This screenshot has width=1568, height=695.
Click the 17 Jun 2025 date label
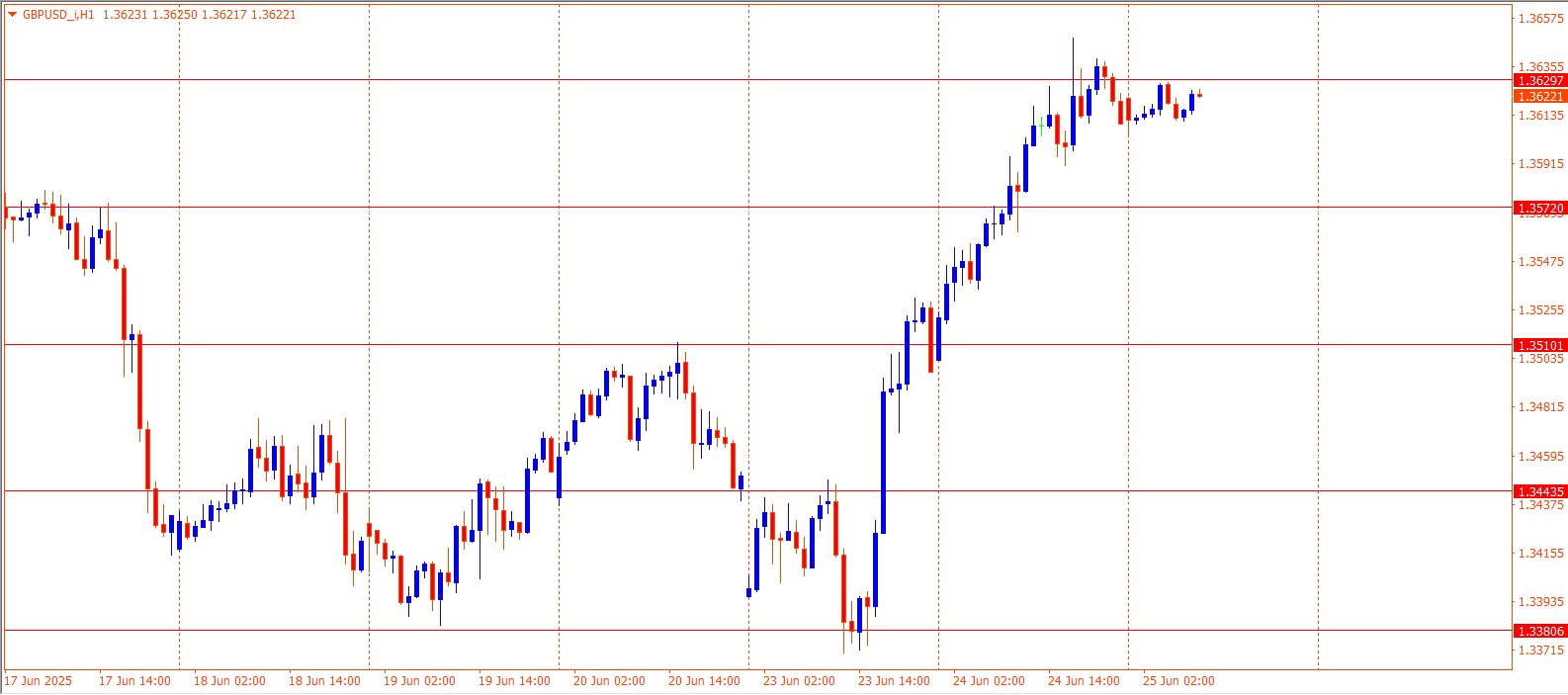(x=39, y=681)
